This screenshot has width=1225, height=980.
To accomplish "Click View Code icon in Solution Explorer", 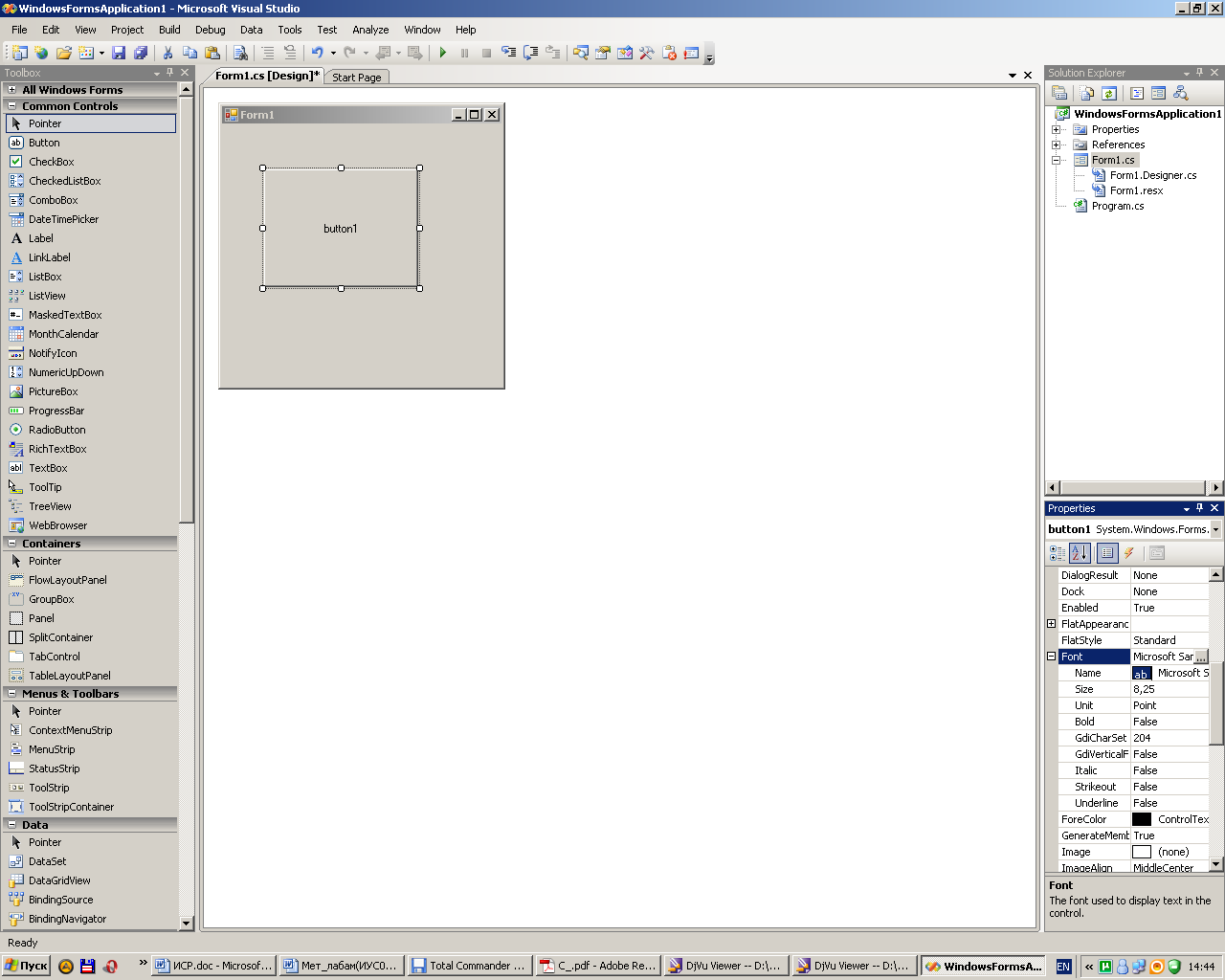I will [1137, 93].
